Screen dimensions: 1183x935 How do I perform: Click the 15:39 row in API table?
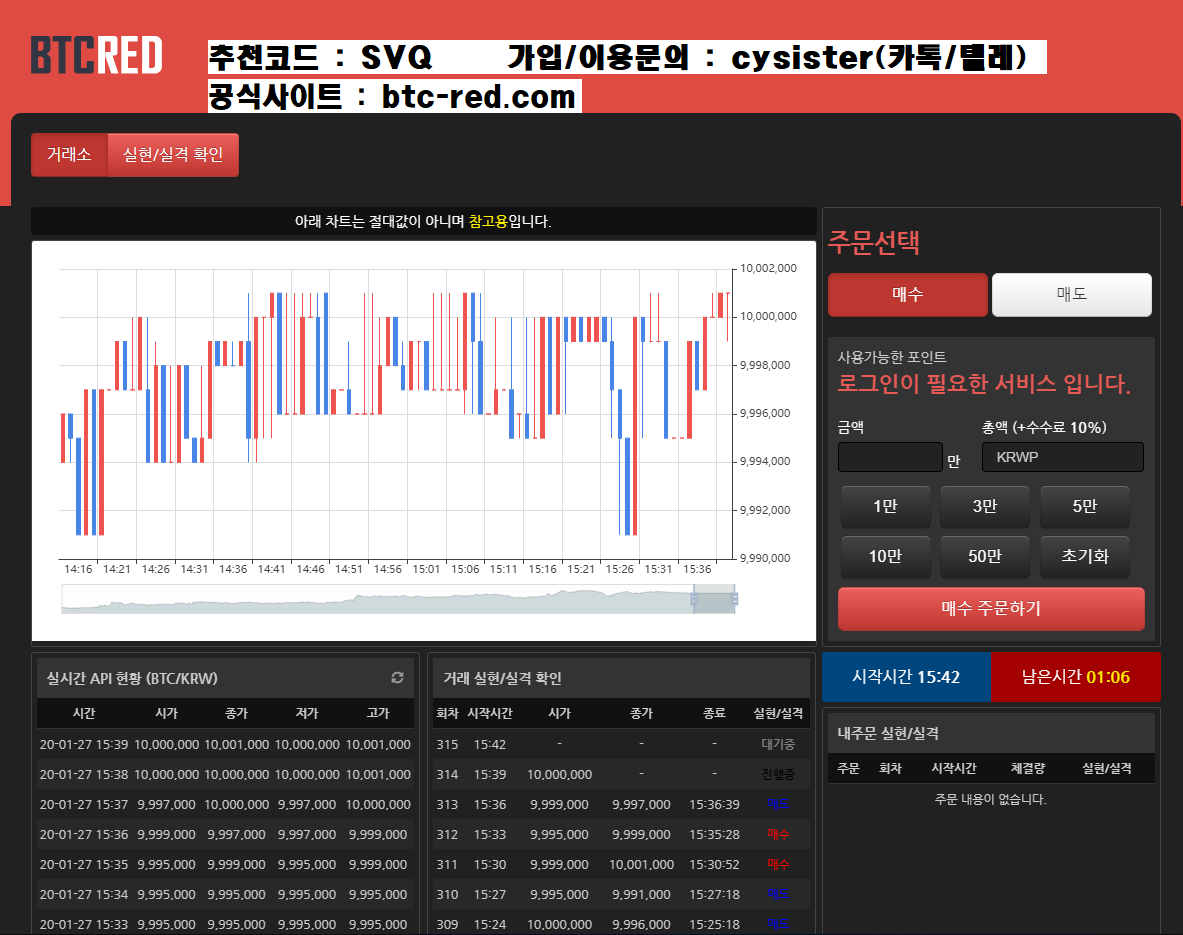pyautogui.click(x=225, y=744)
